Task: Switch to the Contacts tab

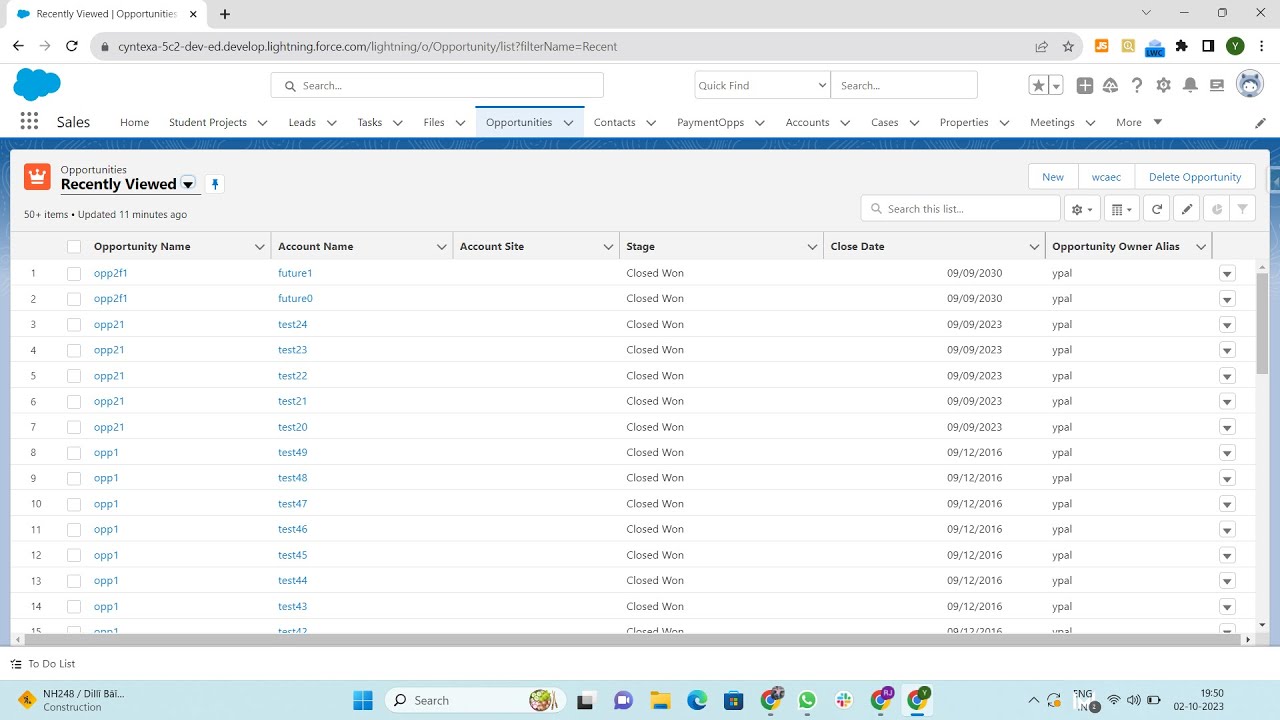Action: pyautogui.click(x=614, y=122)
